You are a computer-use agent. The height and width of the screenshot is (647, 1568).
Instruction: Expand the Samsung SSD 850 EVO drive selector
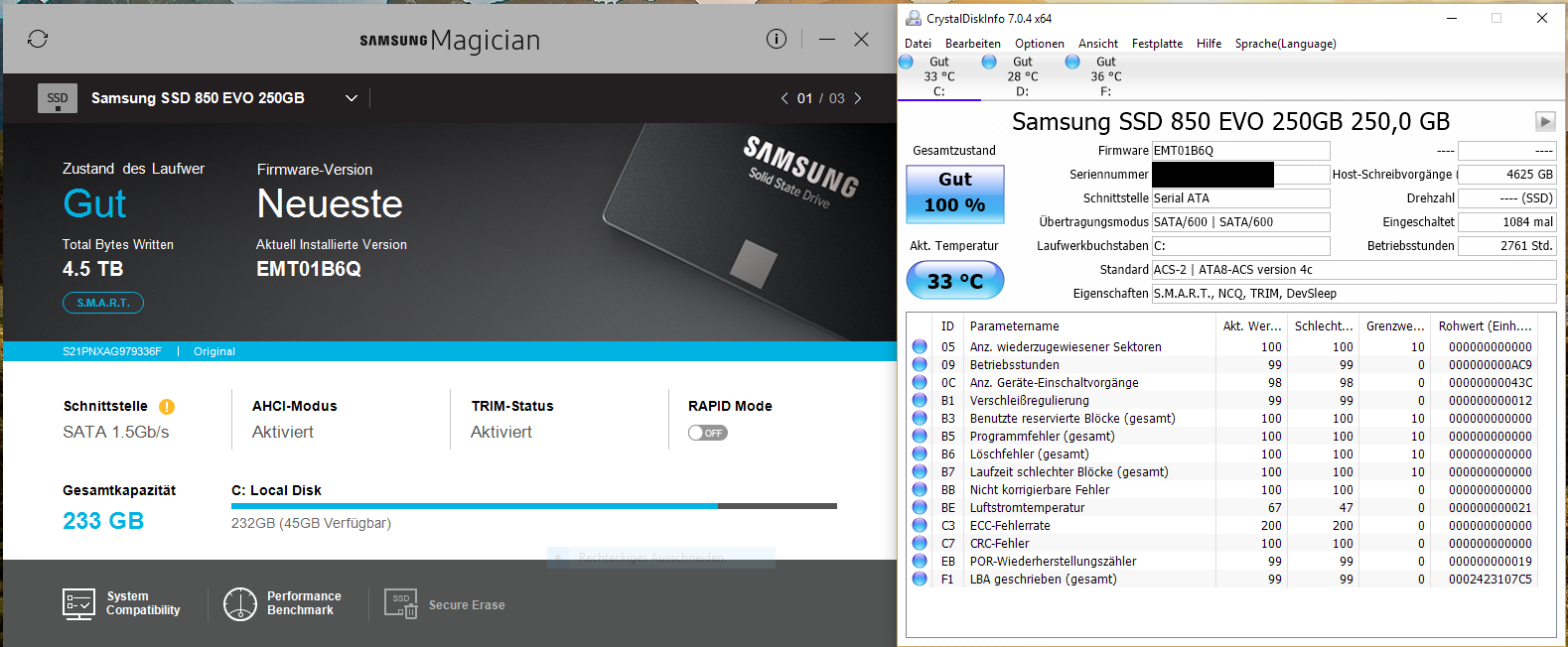[352, 98]
